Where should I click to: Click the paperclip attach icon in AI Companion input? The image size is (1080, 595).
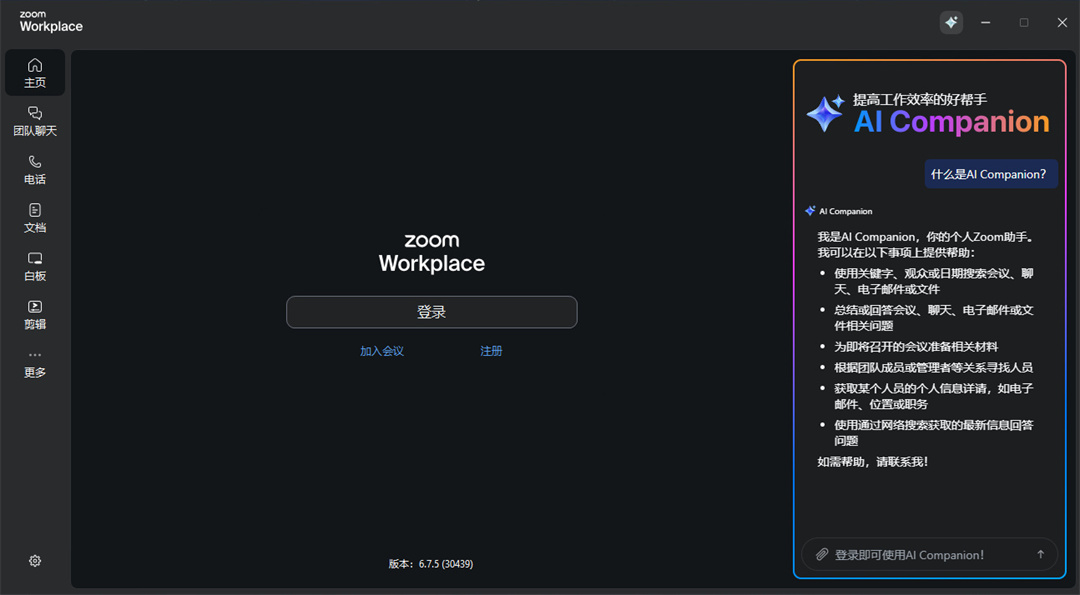pyautogui.click(x=822, y=554)
